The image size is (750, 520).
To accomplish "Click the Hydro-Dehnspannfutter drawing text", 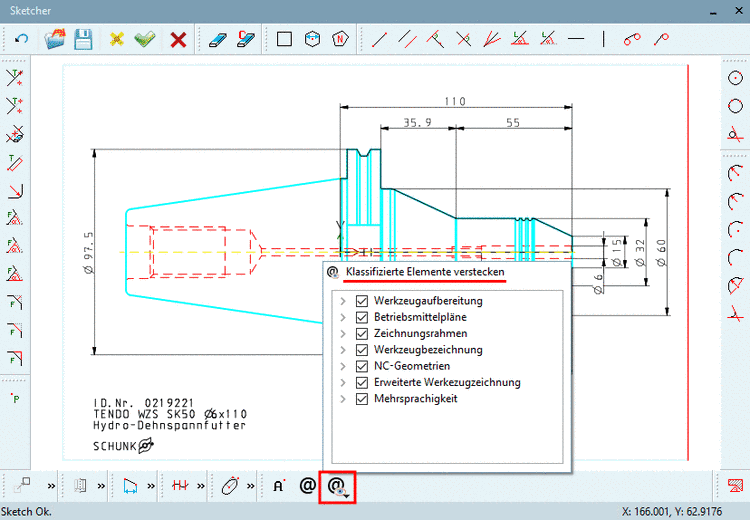I will [x=169, y=425].
